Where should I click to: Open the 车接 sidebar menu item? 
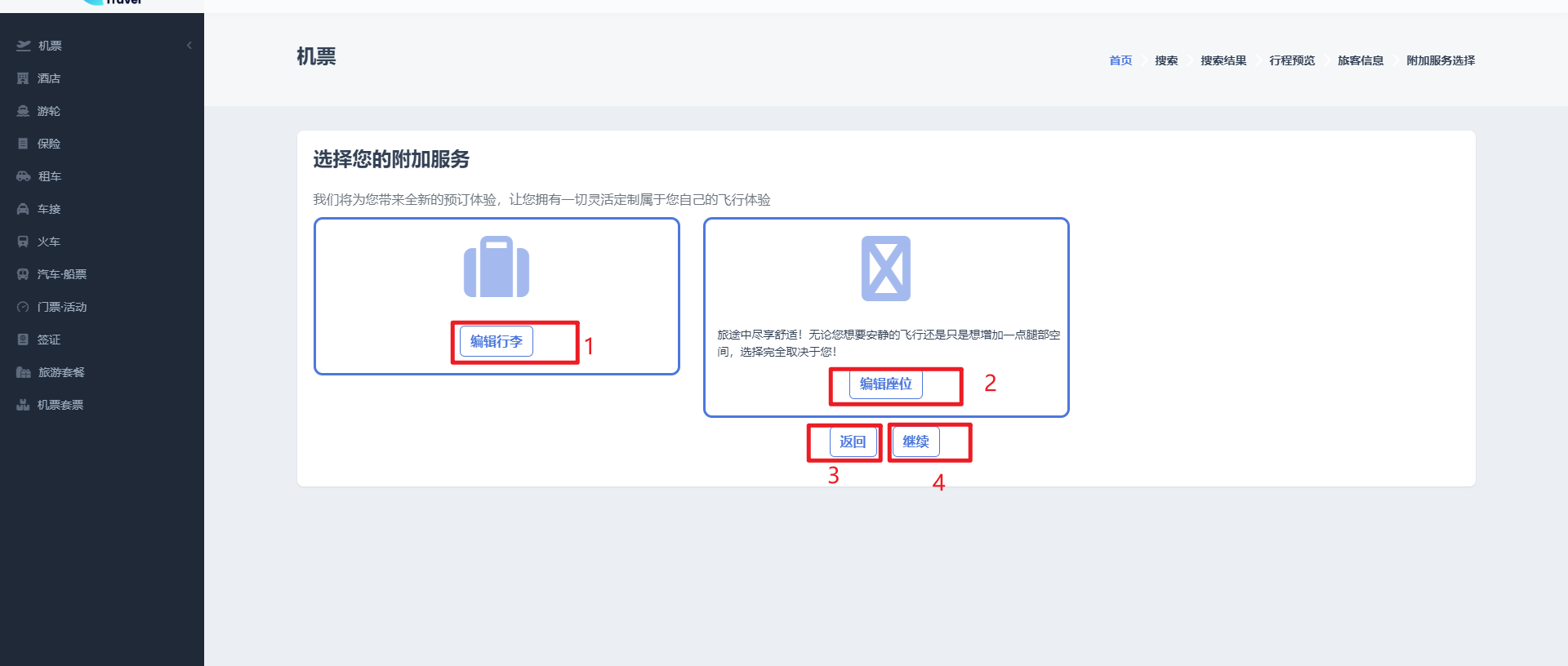[x=49, y=209]
